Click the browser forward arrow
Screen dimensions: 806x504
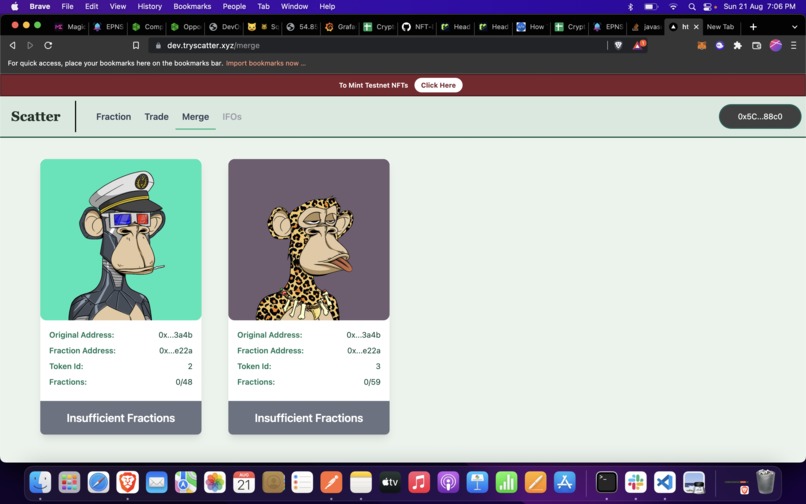(x=30, y=45)
